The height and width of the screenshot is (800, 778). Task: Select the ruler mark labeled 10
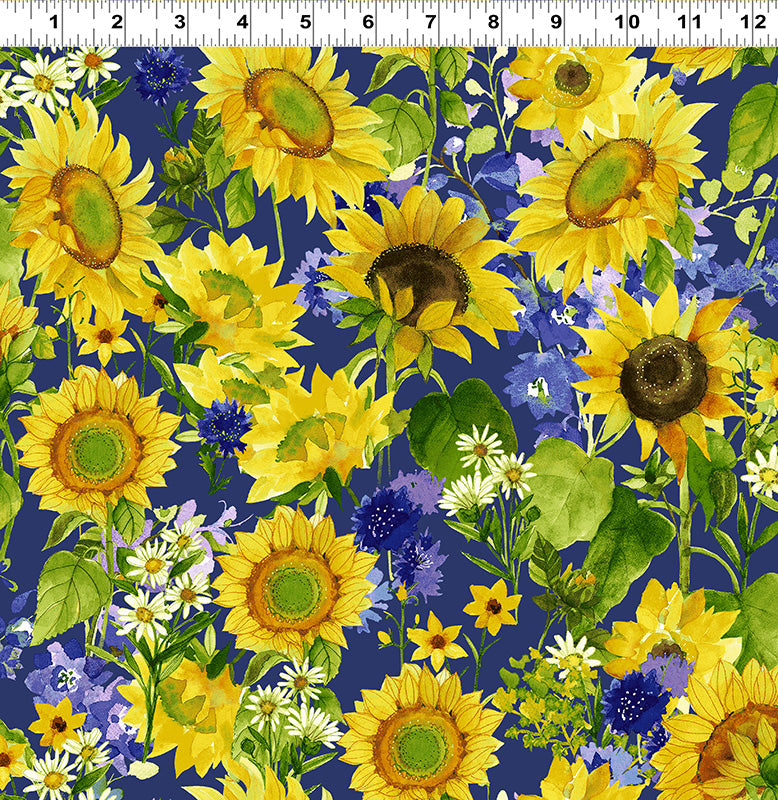tap(626, 22)
